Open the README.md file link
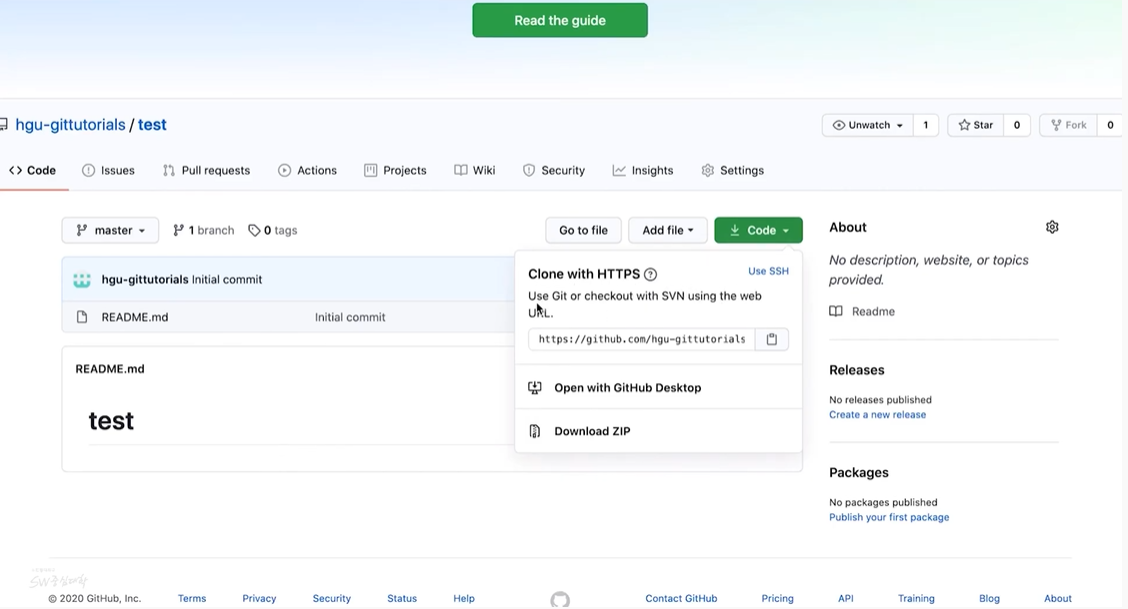Screen dimensions: 1128x609 coord(135,317)
